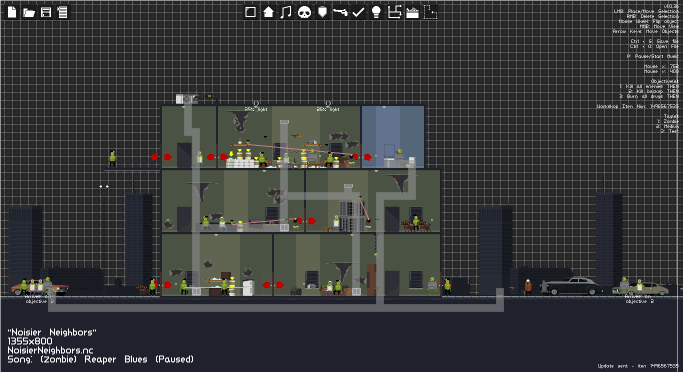Select the skull enemies tool
683x372 pixels.
(304, 12)
